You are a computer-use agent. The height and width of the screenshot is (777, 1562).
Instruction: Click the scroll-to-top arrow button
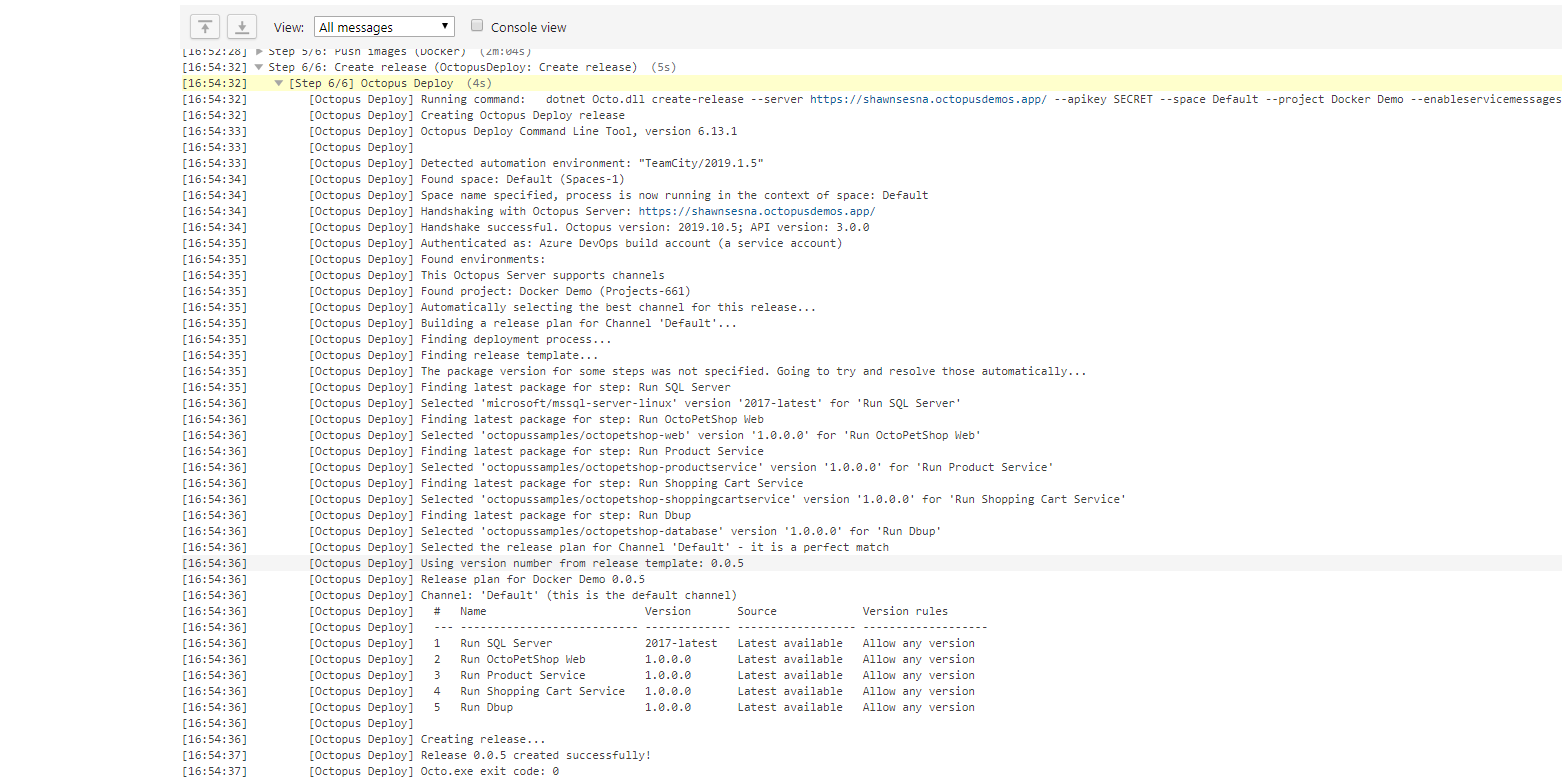pyautogui.click(x=205, y=27)
